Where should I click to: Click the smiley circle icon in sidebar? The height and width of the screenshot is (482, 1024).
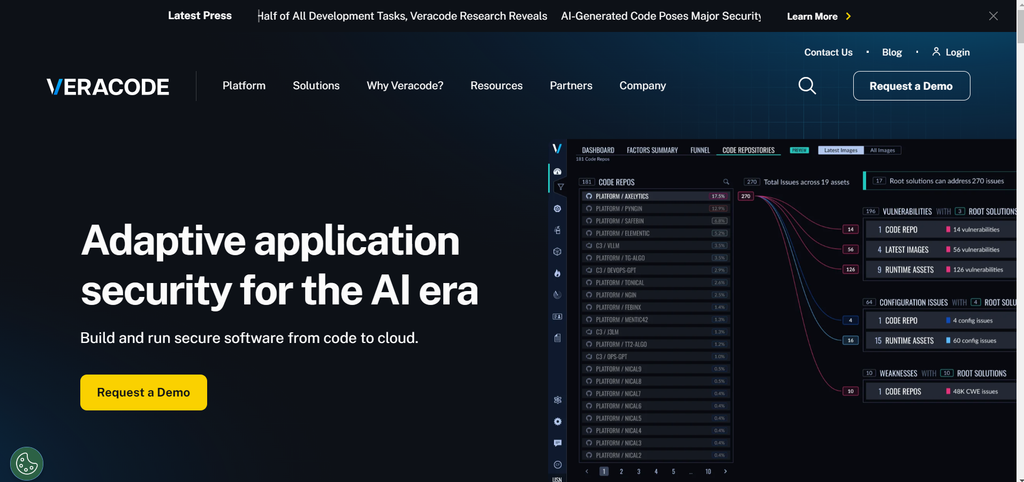coord(557,464)
